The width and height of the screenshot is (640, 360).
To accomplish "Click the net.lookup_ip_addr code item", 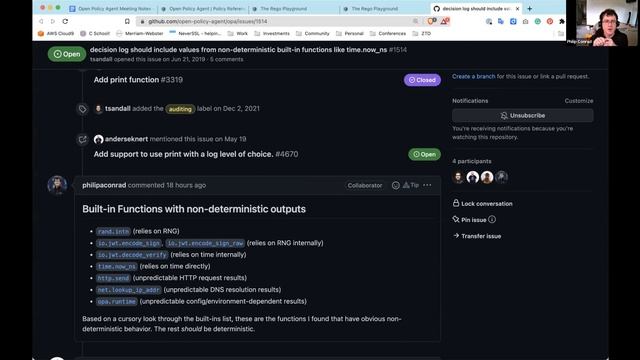I will 129,290.
